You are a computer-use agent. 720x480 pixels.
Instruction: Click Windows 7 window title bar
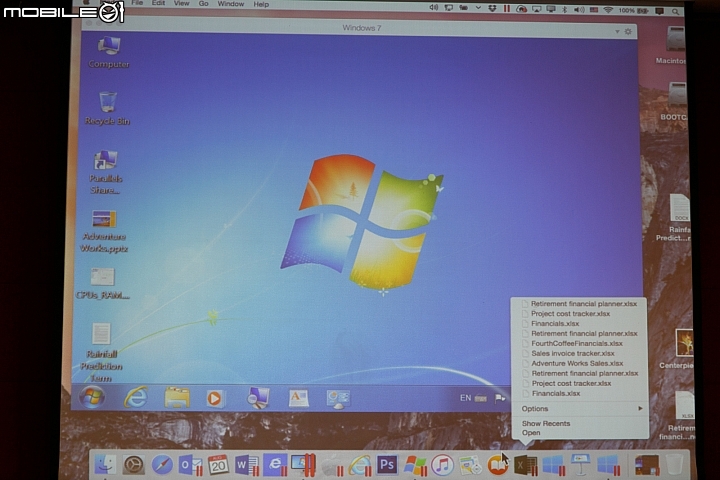point(359,30)
